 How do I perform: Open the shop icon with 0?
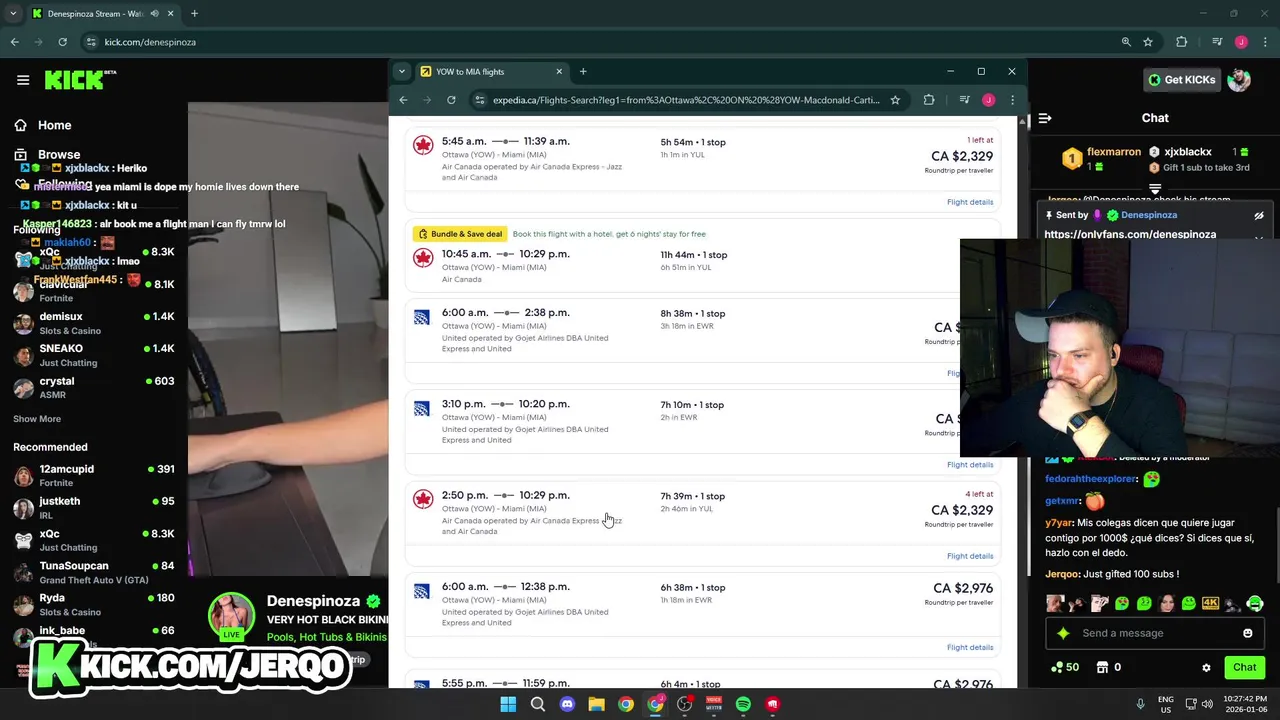[x=1108, y=667]
